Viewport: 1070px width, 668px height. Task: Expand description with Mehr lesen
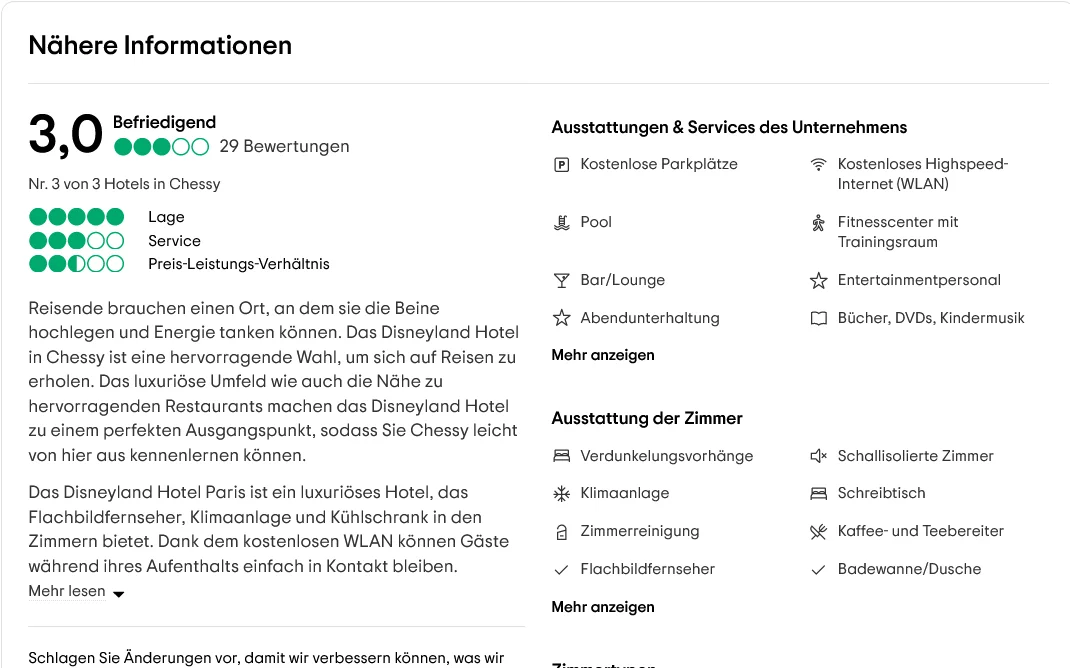pyautogui.click(x=67, y=591)
